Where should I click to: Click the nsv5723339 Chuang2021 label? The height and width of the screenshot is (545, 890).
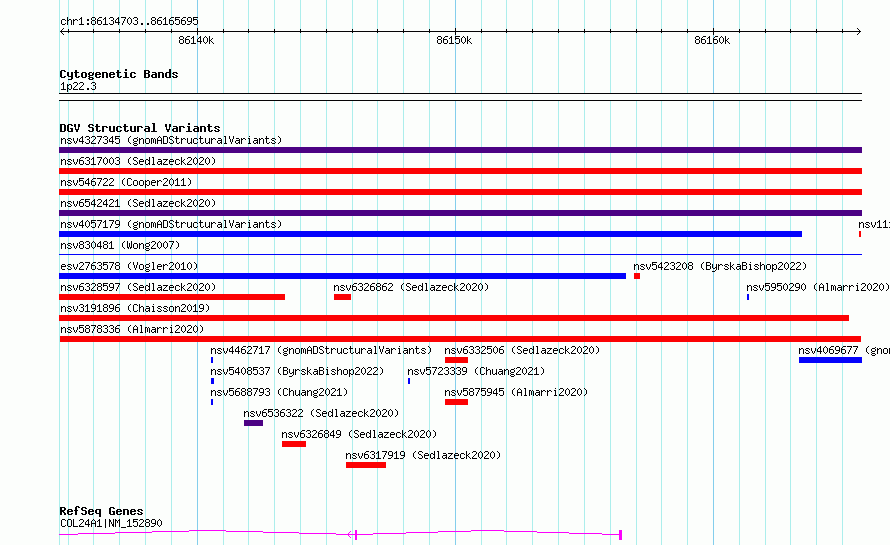tap(476, 371)
